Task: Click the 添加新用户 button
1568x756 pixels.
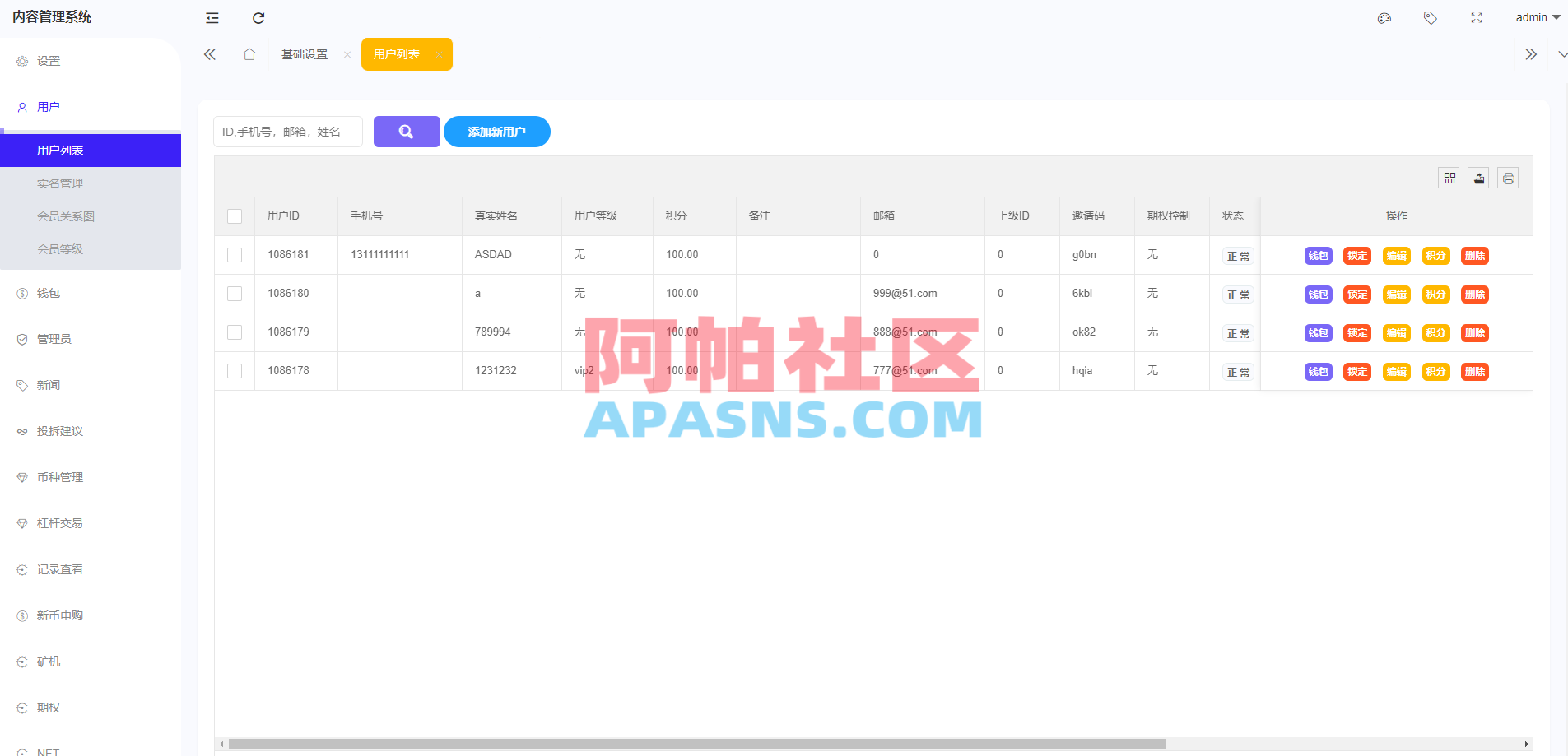Action: click(496, 131)
